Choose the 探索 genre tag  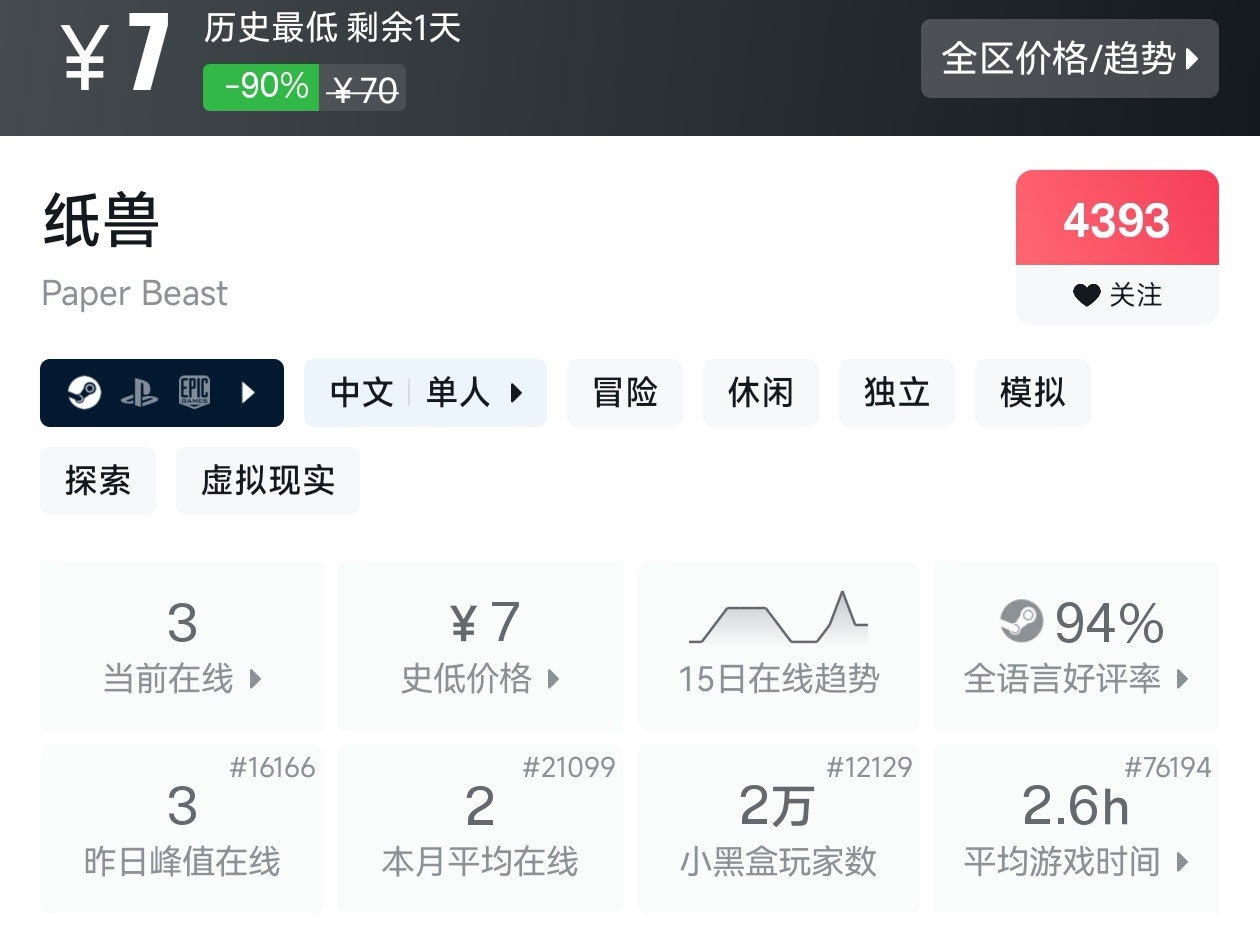coord(98,481)
